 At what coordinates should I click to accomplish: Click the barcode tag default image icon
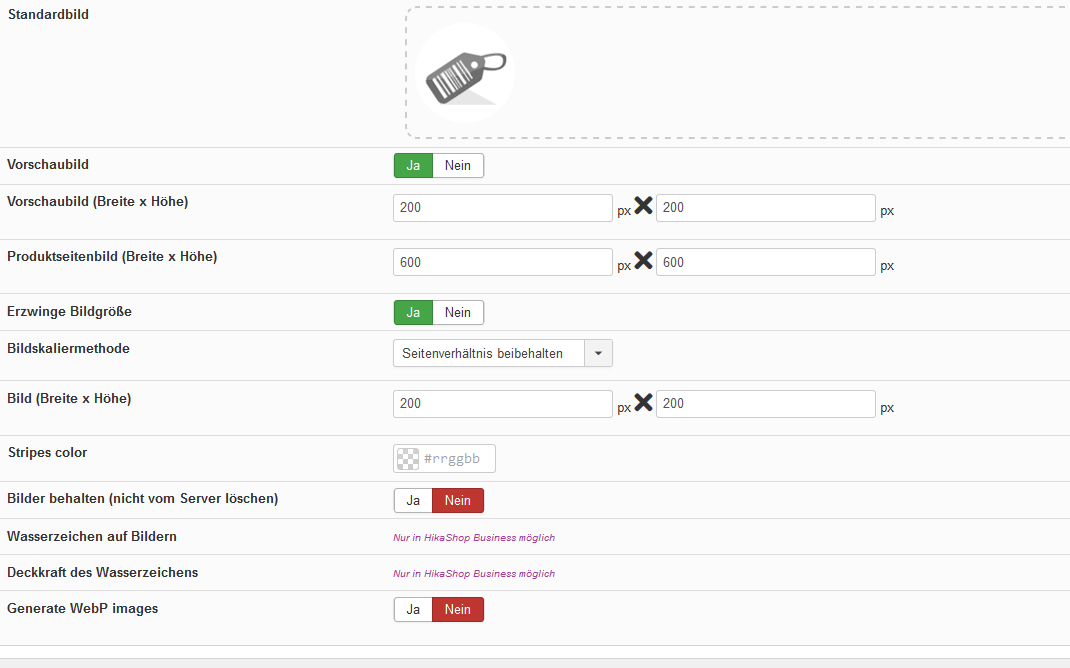[x=464, y=74]
